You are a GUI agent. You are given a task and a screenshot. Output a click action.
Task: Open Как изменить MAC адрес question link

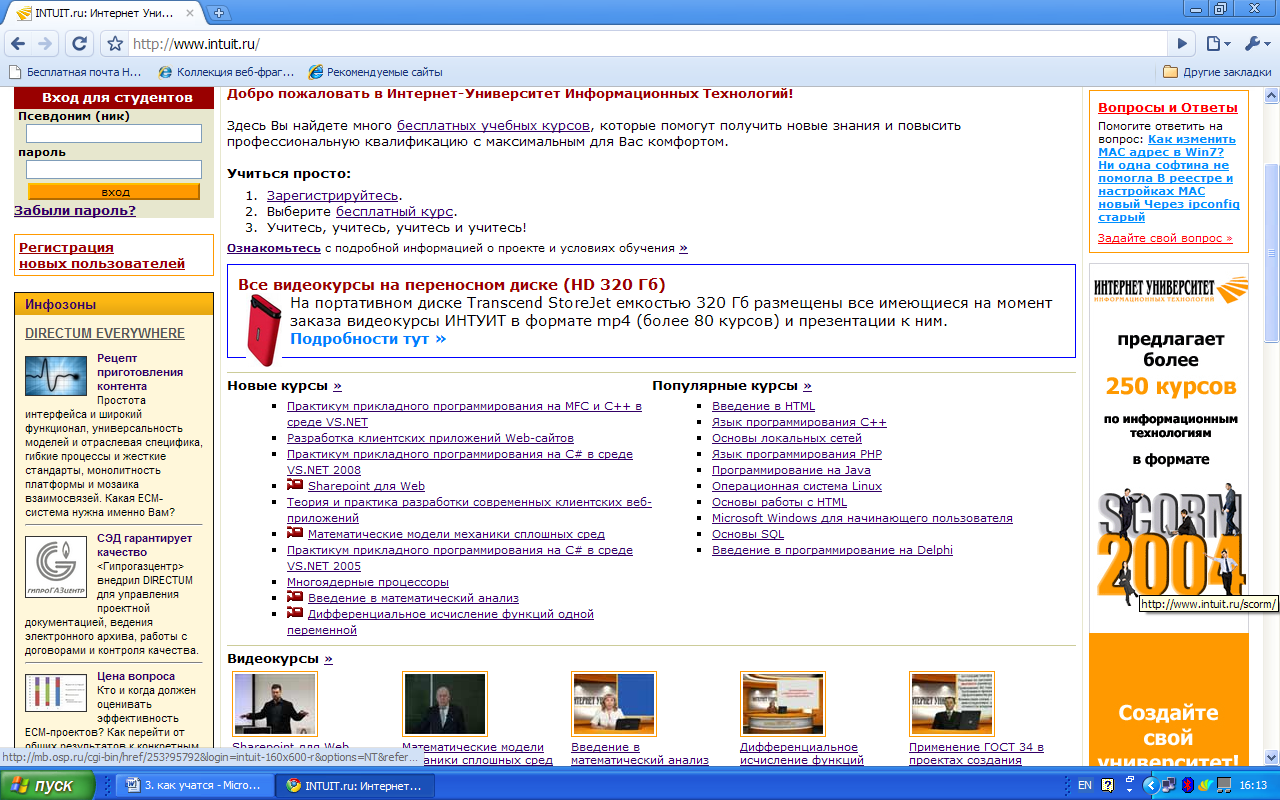1168,178
